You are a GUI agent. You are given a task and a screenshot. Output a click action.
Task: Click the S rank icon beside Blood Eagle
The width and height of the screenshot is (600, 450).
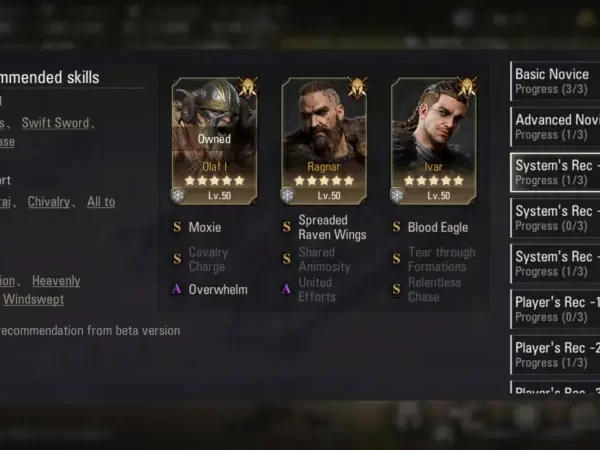396,227
